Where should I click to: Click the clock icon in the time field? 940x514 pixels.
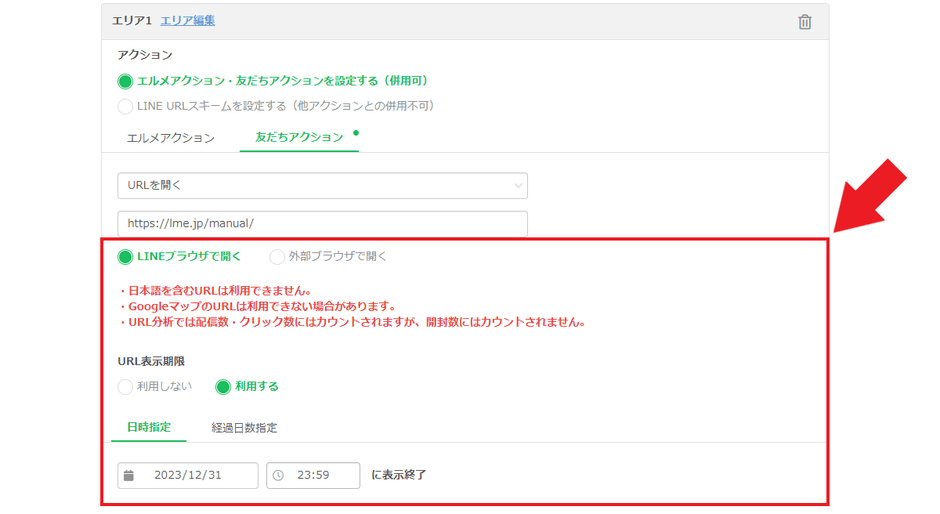pyautogui.click(x=278, y=476)
